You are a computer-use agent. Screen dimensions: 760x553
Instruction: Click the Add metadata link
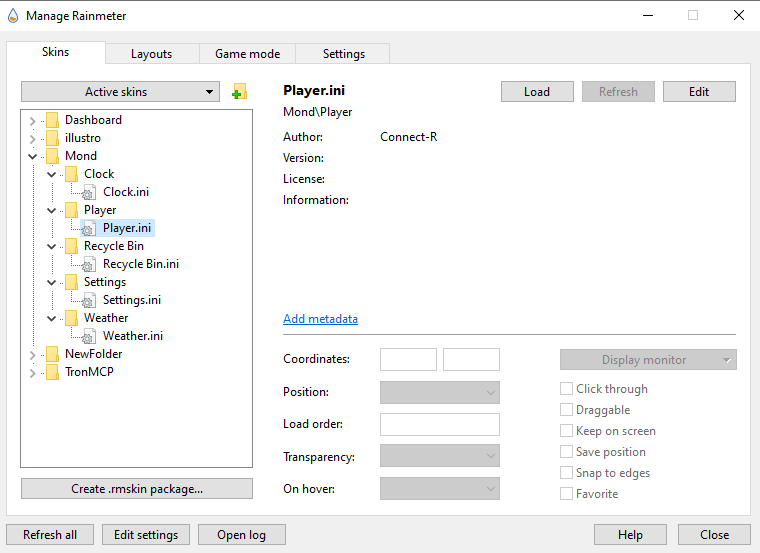(320, 318)
